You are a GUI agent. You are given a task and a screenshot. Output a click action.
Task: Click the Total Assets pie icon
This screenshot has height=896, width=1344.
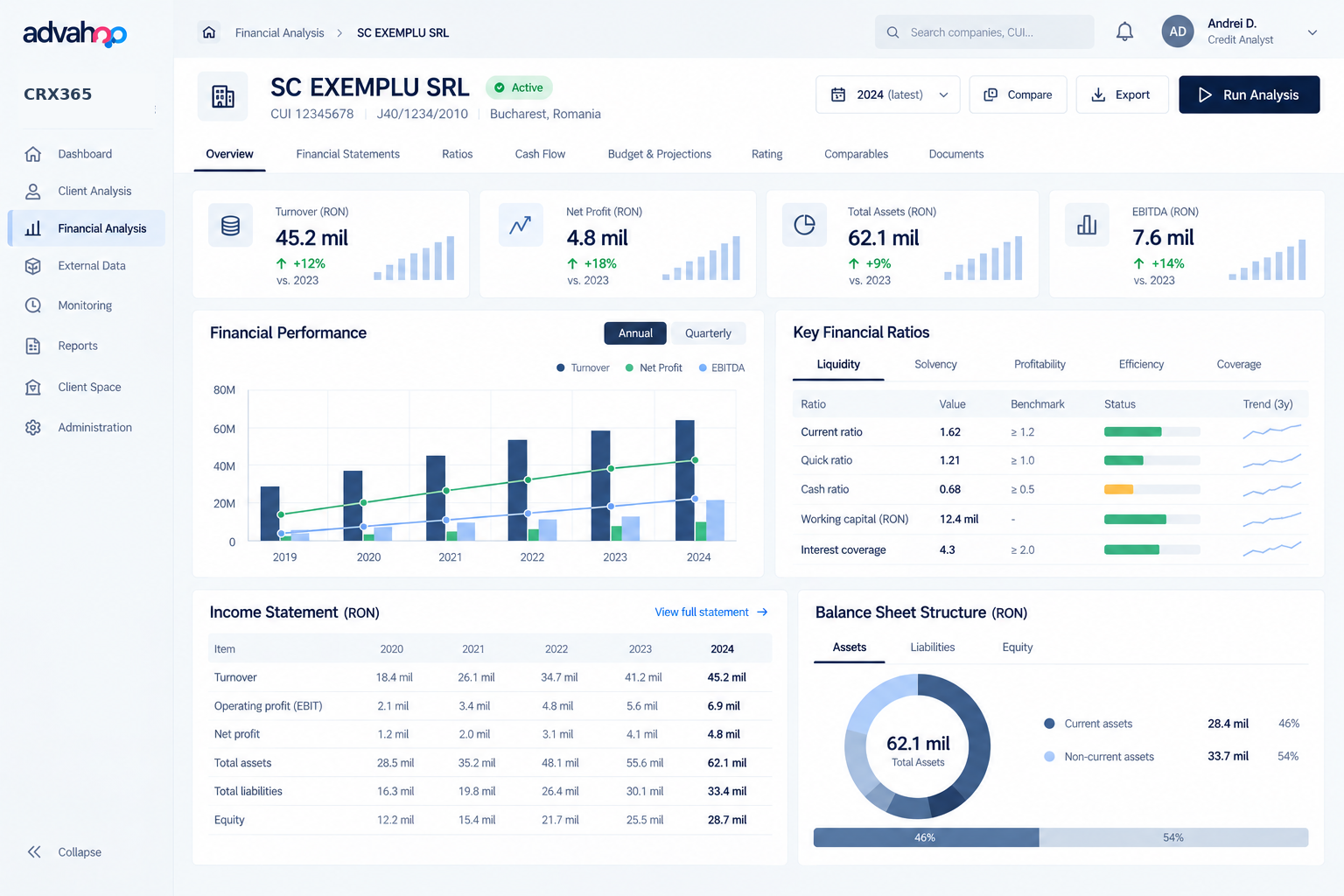pos(804,226)
